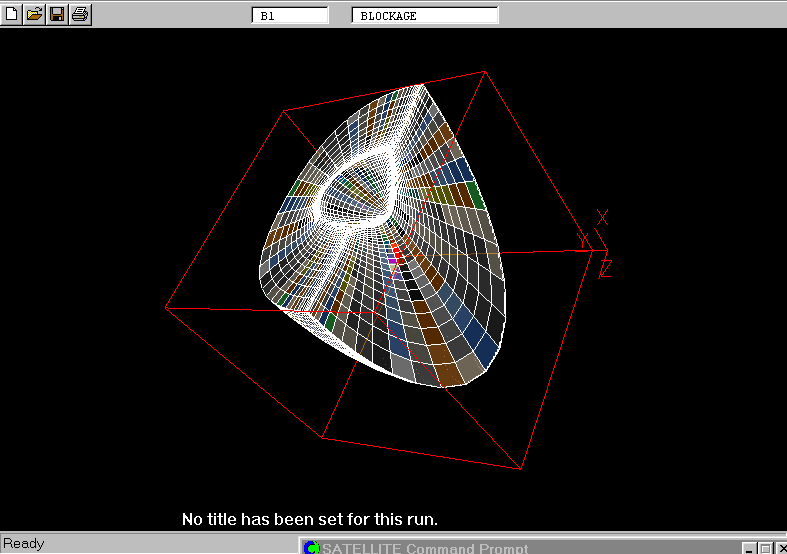Click the BLOCKAGE field in the toolbar
Viewport: 787px width, 554px height.
[x=425, y=16]
